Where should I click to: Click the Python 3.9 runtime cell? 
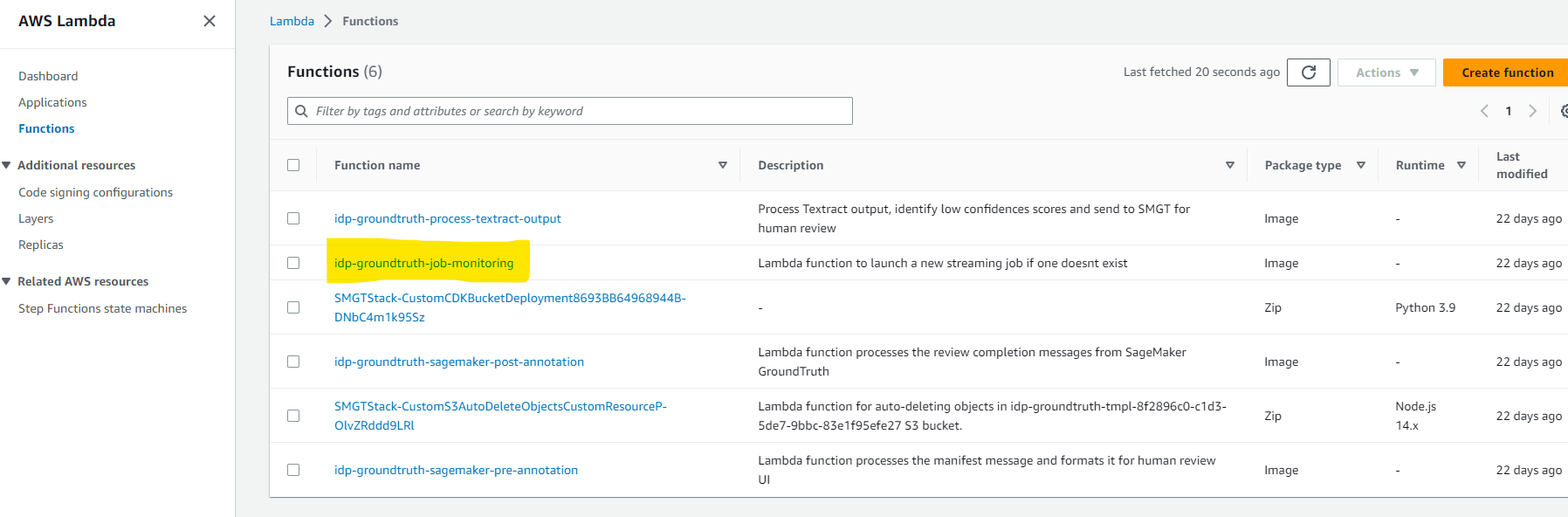(1425, 307)
